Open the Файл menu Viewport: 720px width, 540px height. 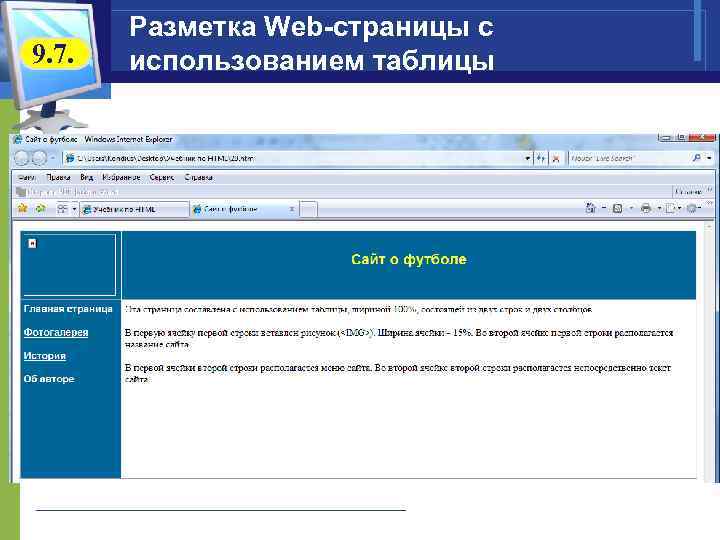[27, 177]
